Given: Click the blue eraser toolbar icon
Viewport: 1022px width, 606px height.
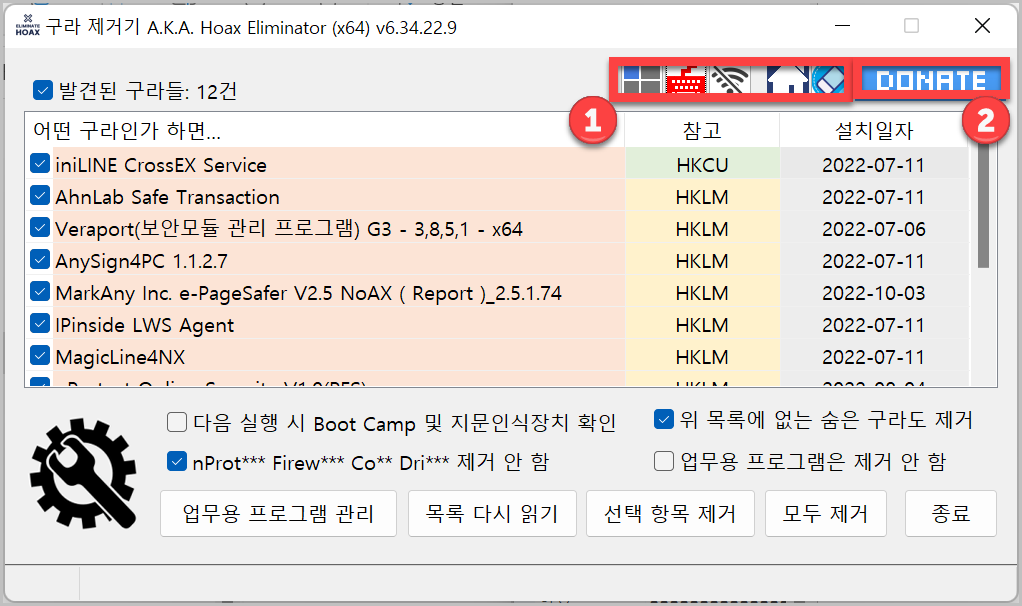Looking at the screenshot, I should (828, 80).
